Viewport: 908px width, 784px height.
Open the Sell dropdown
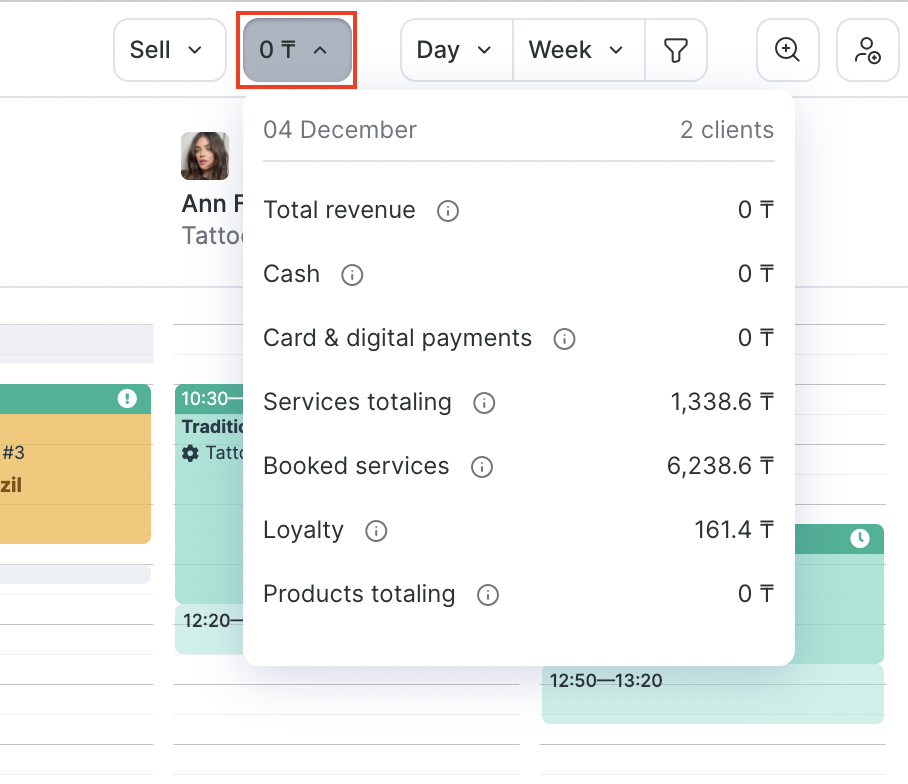pos(169,50)
